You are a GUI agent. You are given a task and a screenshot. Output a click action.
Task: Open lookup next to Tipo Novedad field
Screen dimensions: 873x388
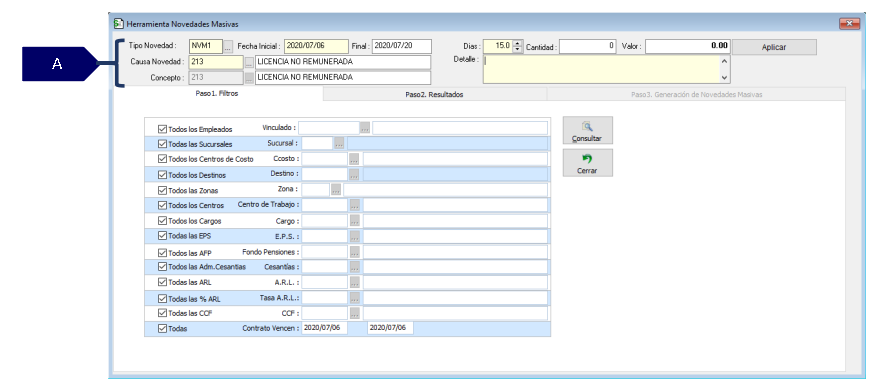coord(228,46)
